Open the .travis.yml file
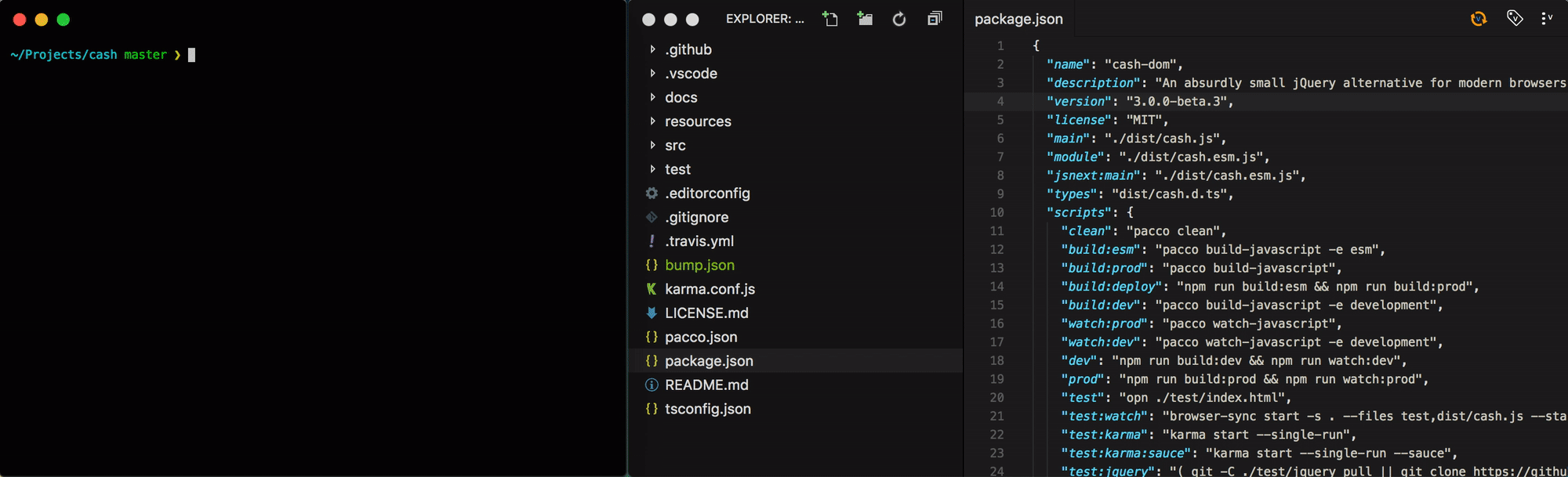The image size is (1568, 477). [x=796, y=241]
